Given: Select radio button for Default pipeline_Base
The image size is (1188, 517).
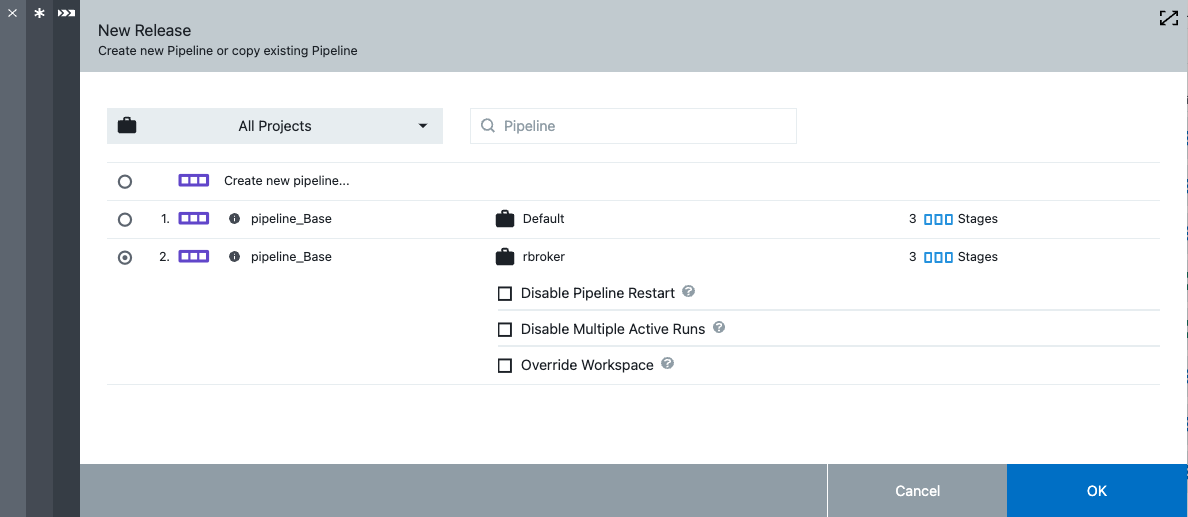Looking at the screenshot, I should pos(125,219).
